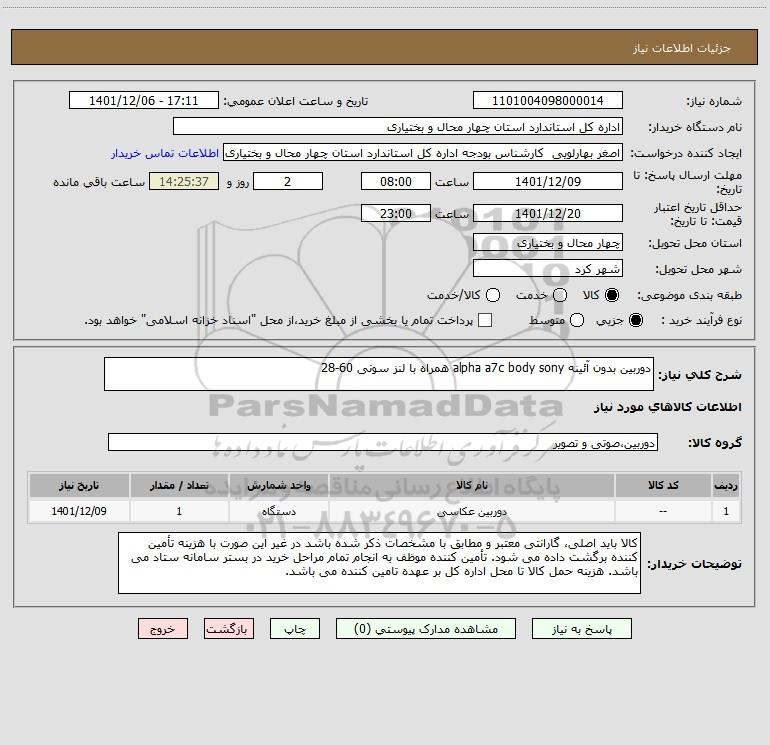Click the buyer notes text area
The image size is (770, 745).
pos(379,563)
